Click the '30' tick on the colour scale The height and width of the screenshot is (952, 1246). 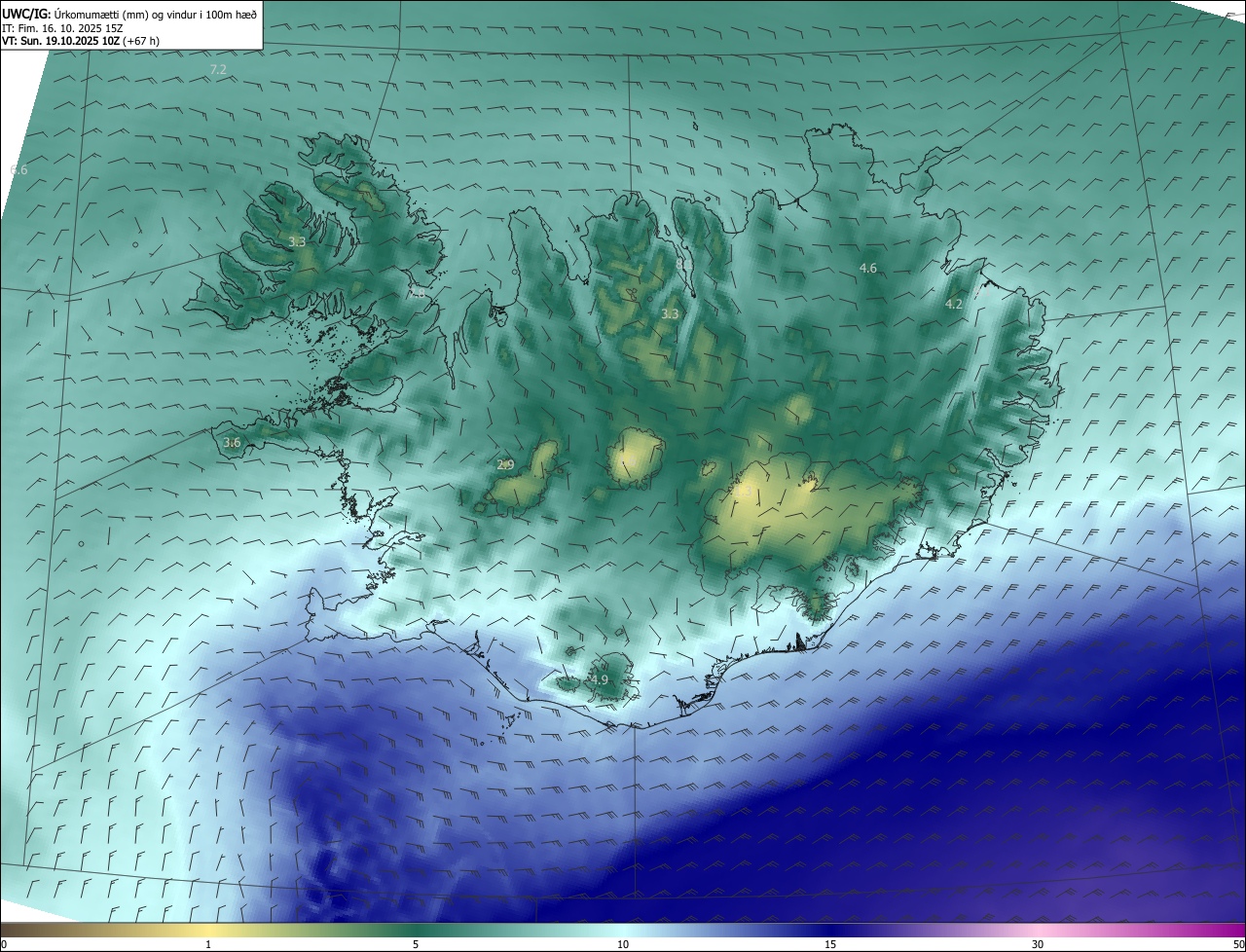(x=1038, y=944)
